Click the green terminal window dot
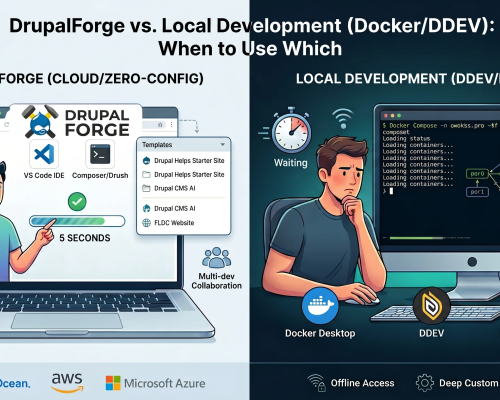Viewport: 500px width, 400px height. tap(399, 115)
